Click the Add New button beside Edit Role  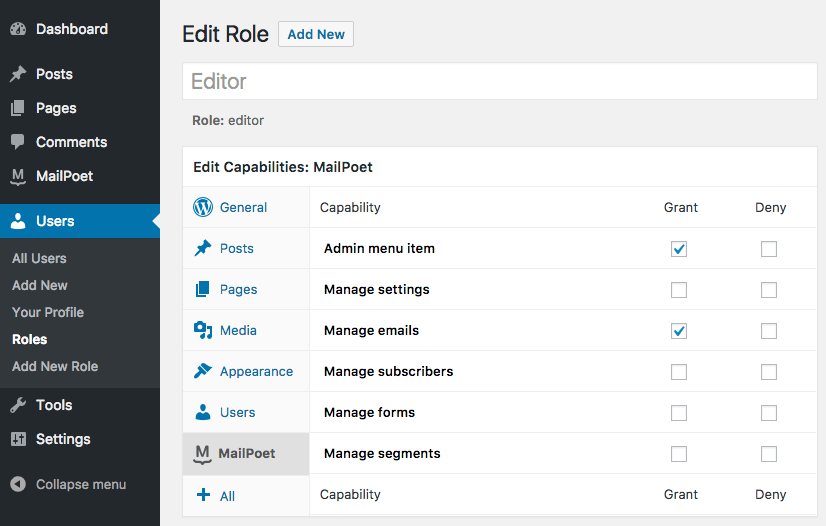(316, 34)
